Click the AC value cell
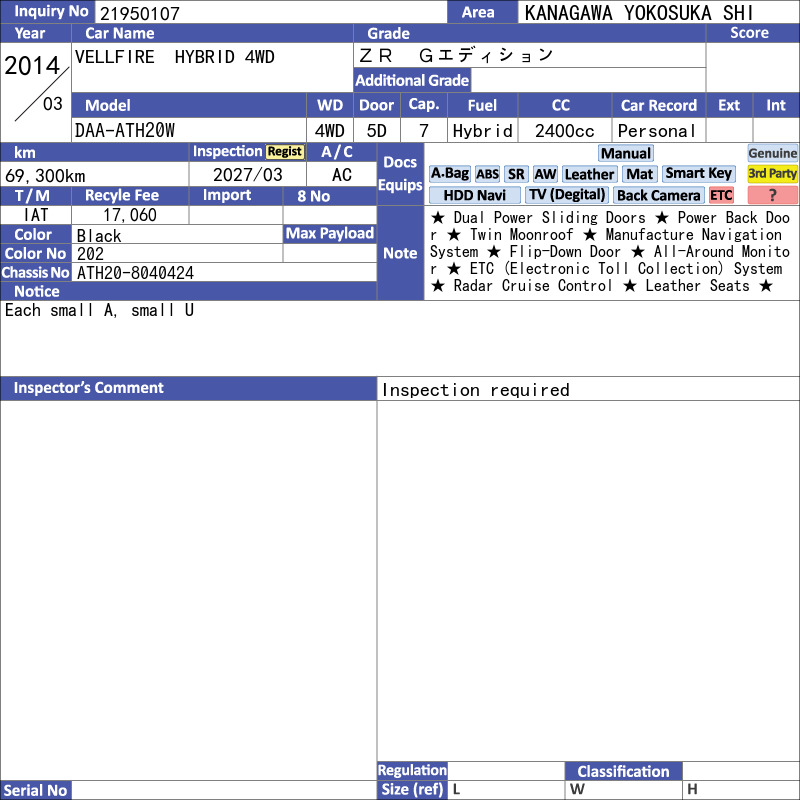The width and height of the screenshot is (800, 800). pos(341,174)
